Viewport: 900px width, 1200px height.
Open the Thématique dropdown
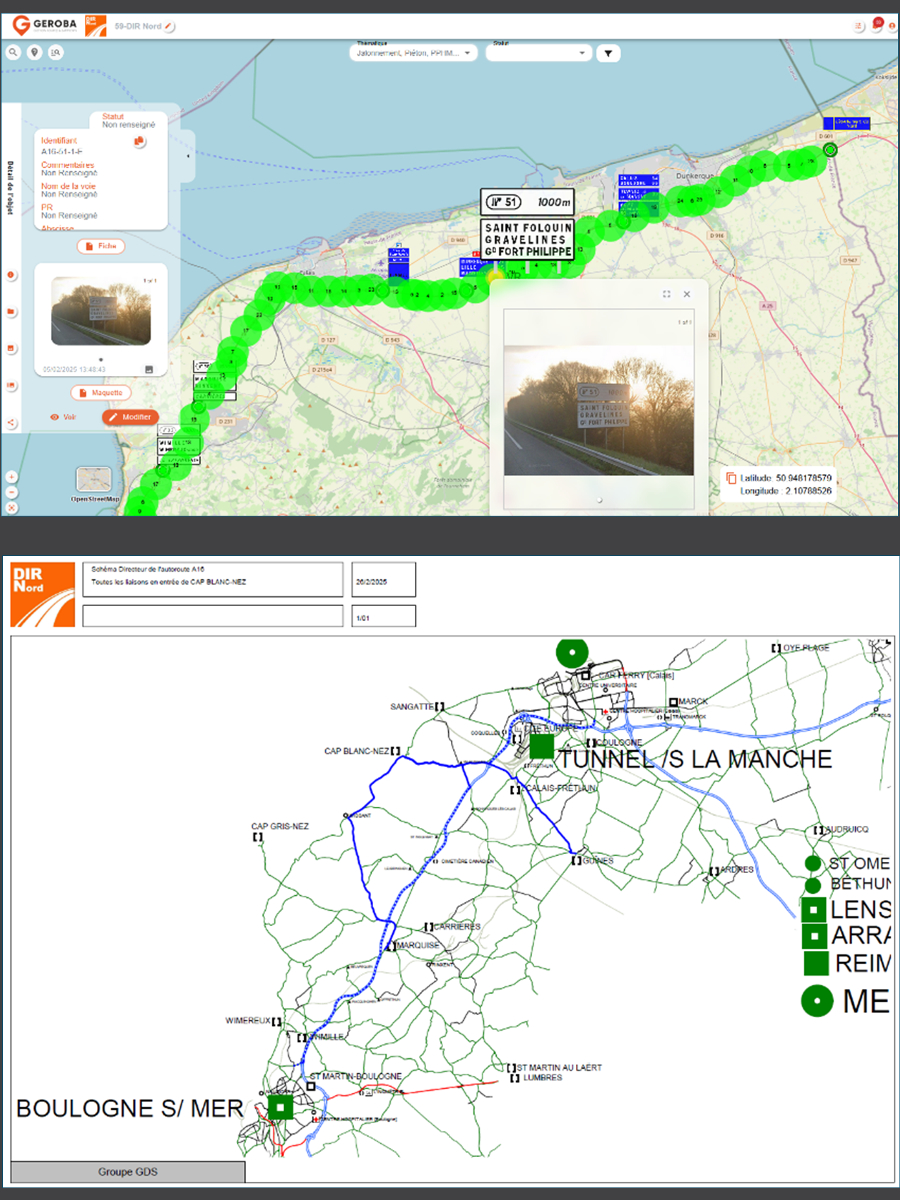[x=414, y=54]
